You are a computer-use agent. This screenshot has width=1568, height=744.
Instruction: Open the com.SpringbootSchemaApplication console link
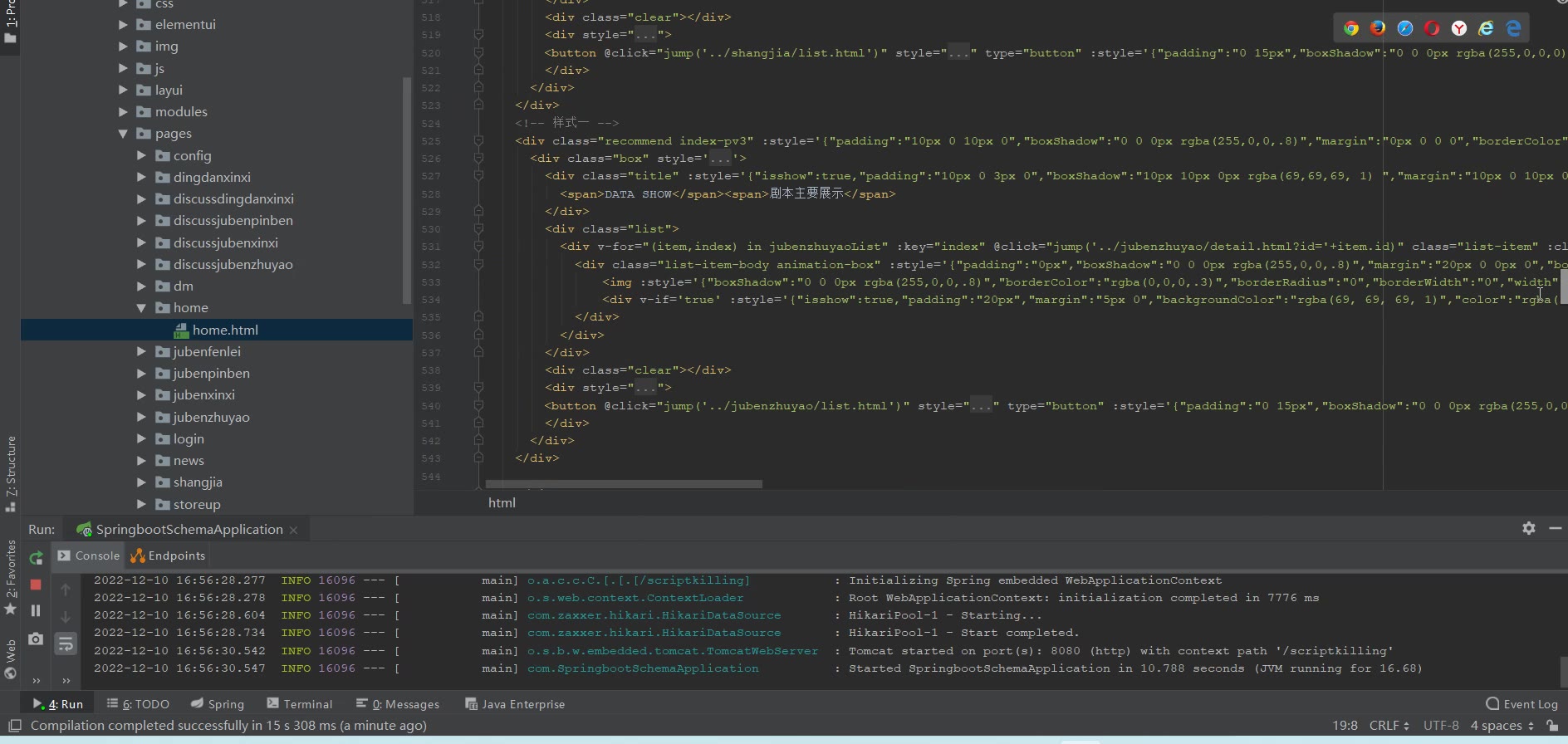(643, 668)
